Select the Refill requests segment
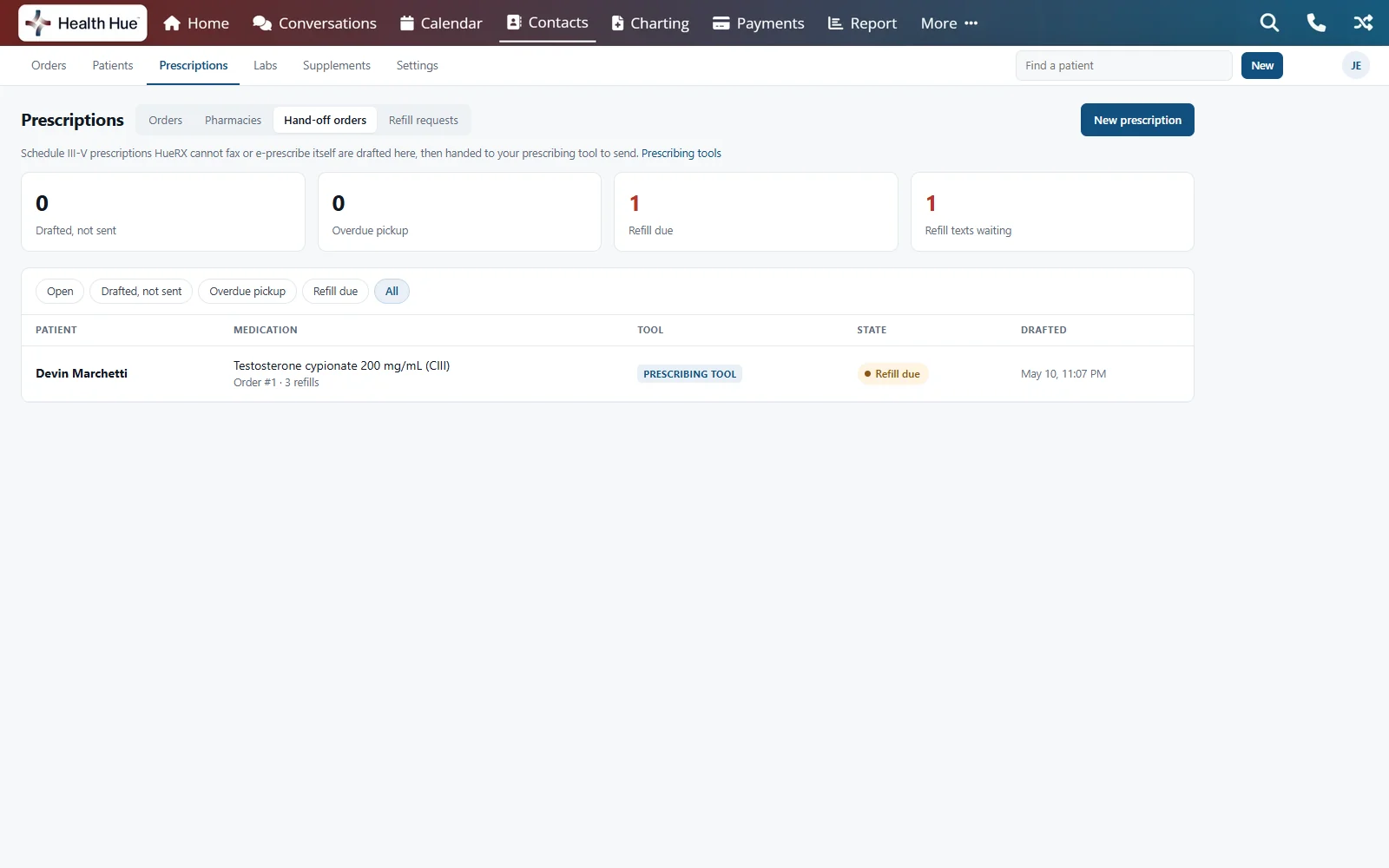 coord(423,121)
